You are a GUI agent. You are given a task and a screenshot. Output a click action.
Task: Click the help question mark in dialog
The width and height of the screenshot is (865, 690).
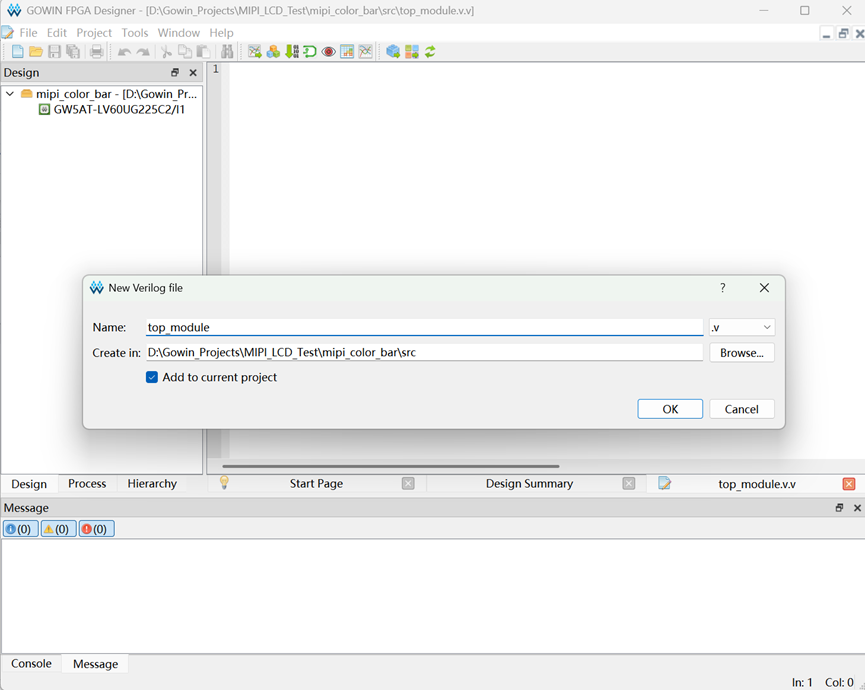(723, 287)
